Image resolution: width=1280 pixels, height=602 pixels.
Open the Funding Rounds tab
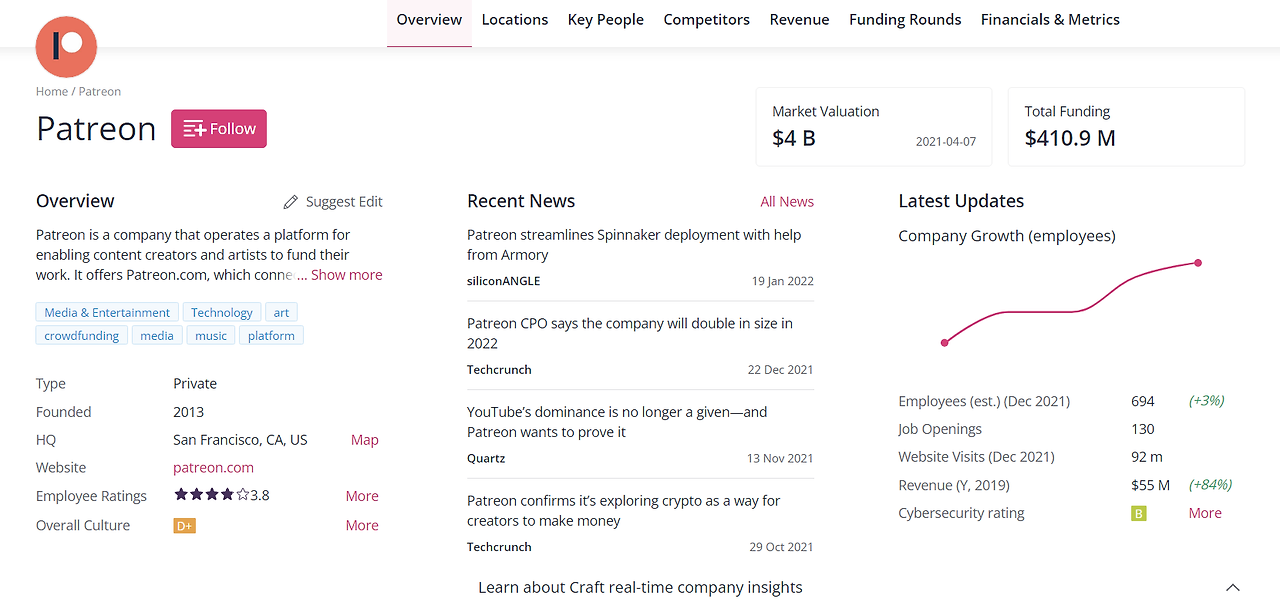point(905,19)
